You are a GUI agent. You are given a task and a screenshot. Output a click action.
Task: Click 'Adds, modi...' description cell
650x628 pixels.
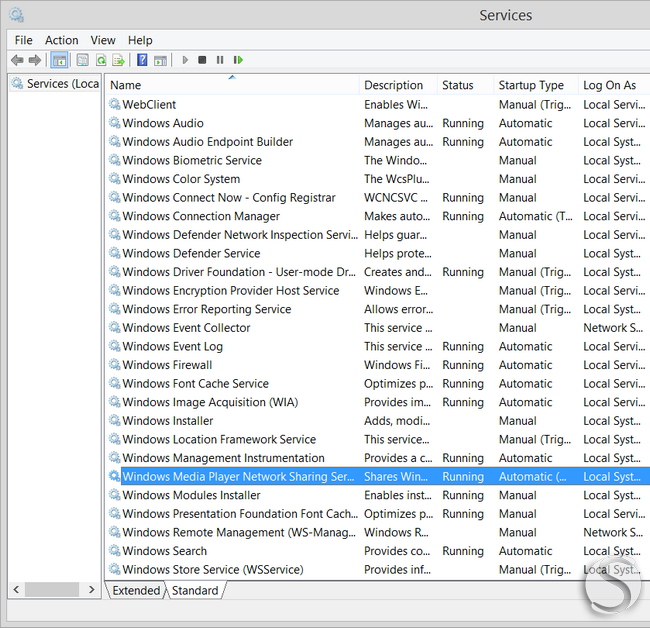click(x=397, y=421)
